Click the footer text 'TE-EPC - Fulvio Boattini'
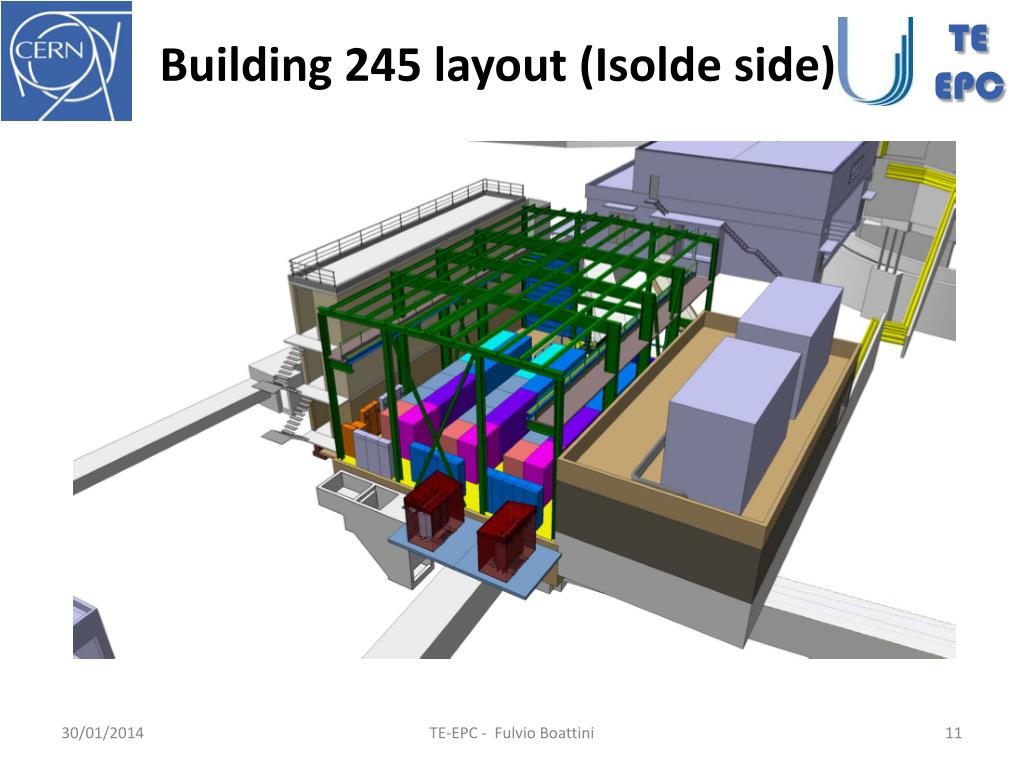1024x768 pixels. 511,733
